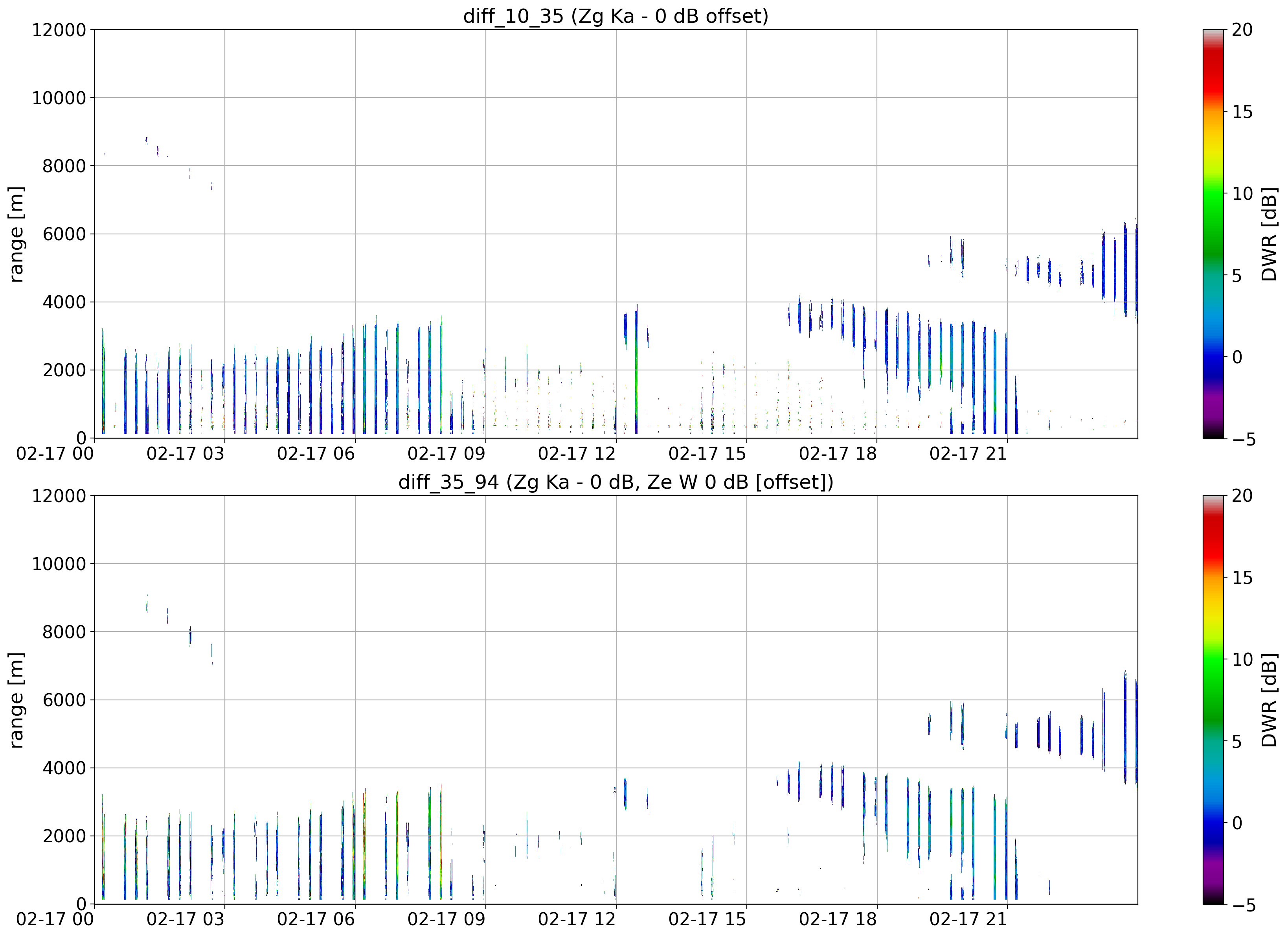Click "02-17 12" x-tick under diff_10_35 plot
This screenshot has width=1288, height=937.
tap(577, 453)
